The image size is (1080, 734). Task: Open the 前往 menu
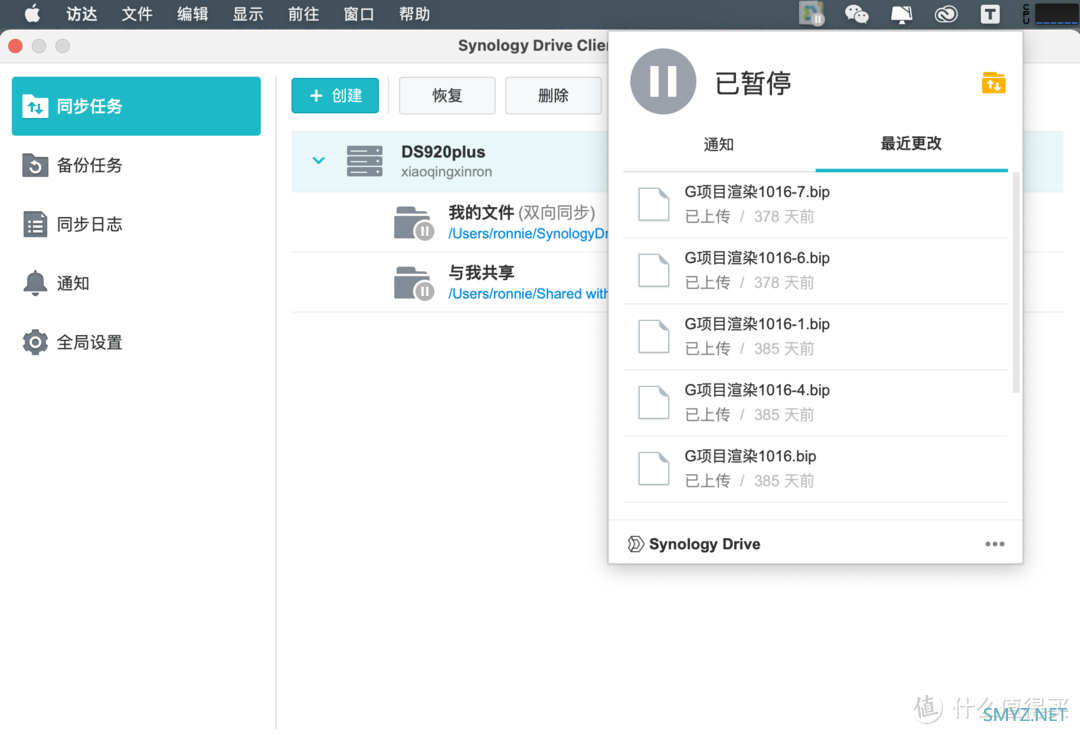[303, 14]
